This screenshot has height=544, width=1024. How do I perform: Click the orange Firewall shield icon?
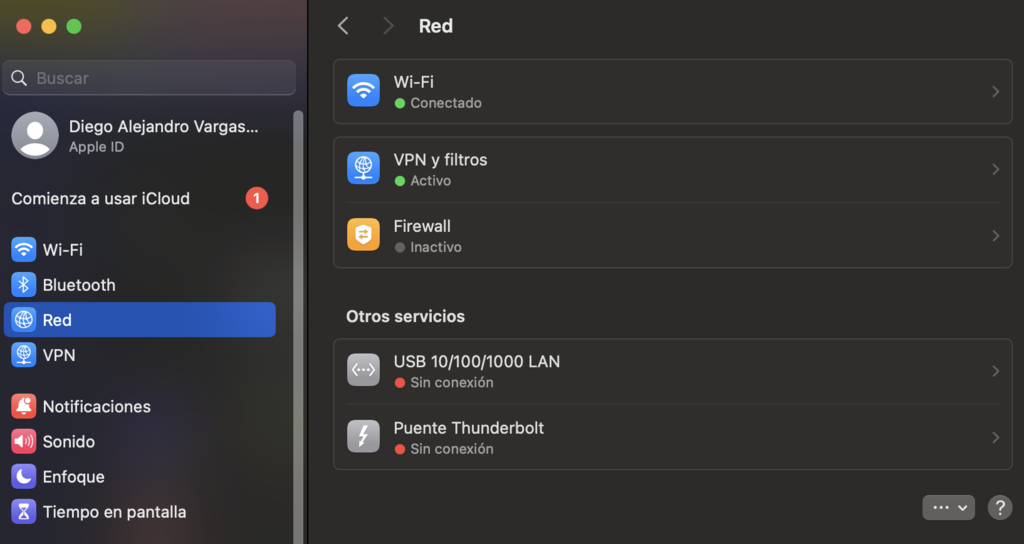363,235
